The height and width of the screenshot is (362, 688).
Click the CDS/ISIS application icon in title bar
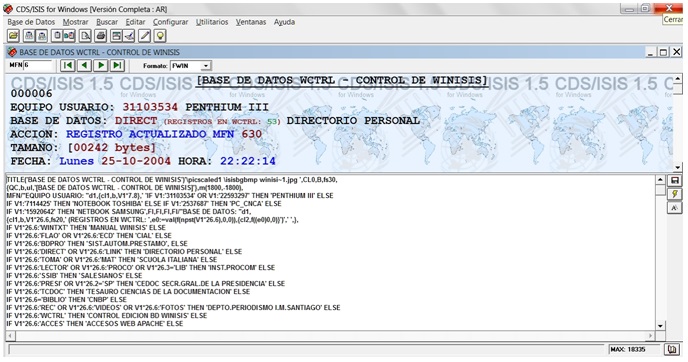click(8, 9)
